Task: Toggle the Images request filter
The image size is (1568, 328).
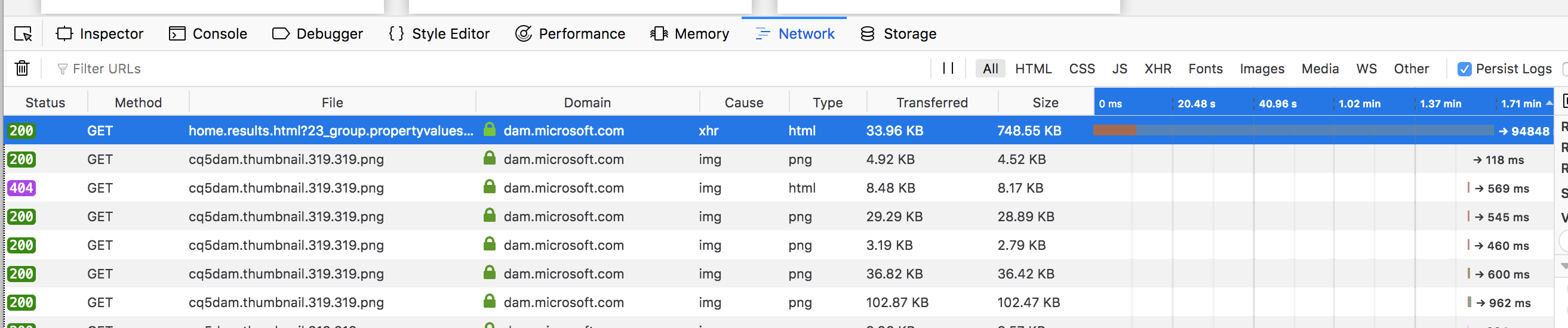Action: point(1261,69)
